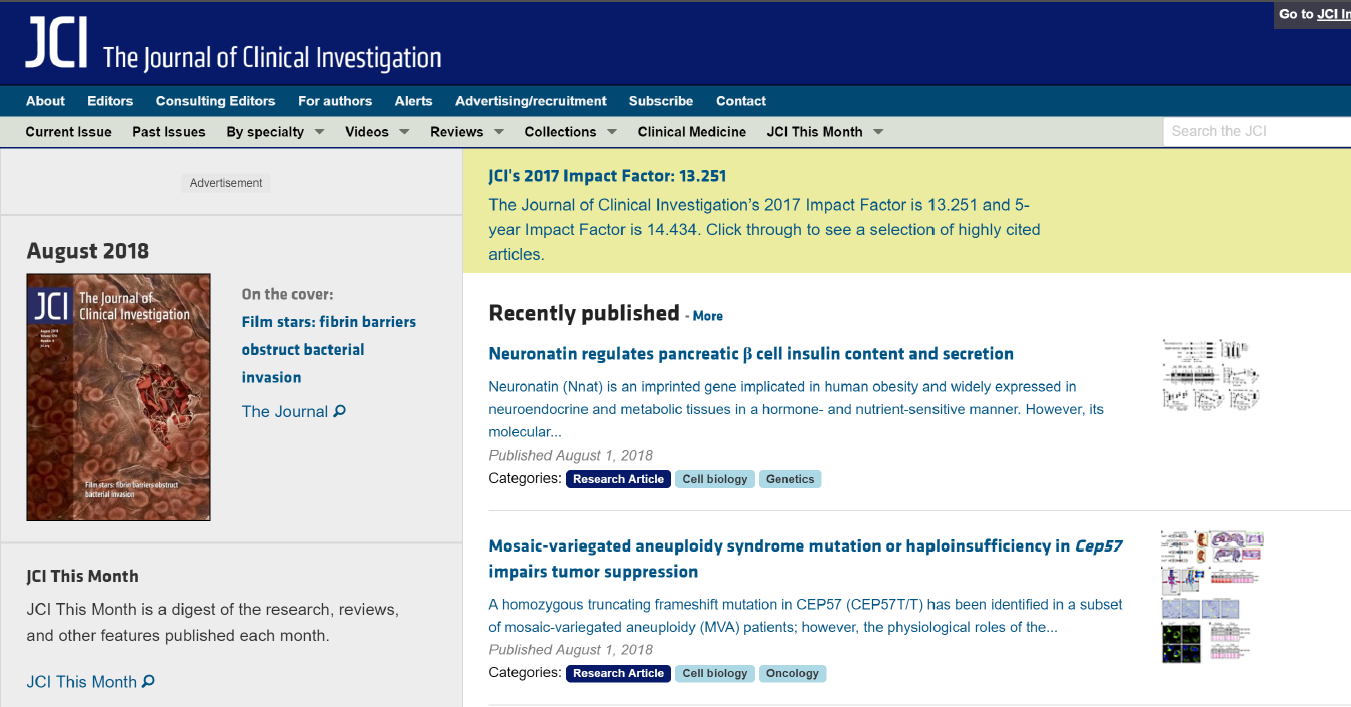Click the magnifier icon beside The Journal
The image size is (1351, 707).
point(340,411)
